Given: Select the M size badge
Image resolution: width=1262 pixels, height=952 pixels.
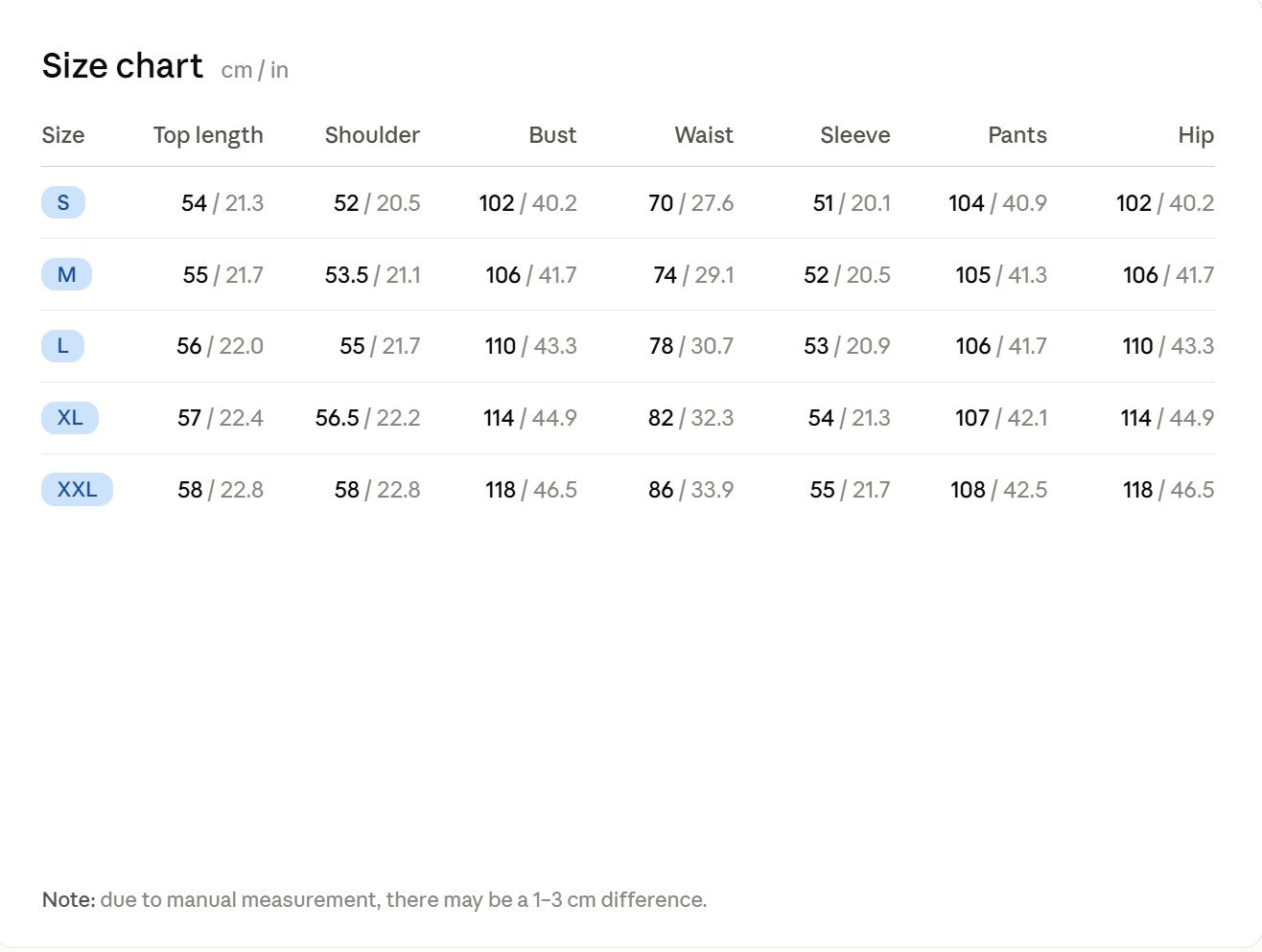Looking at the screenshot, I should pyautogui.click(x=66, y=274).
